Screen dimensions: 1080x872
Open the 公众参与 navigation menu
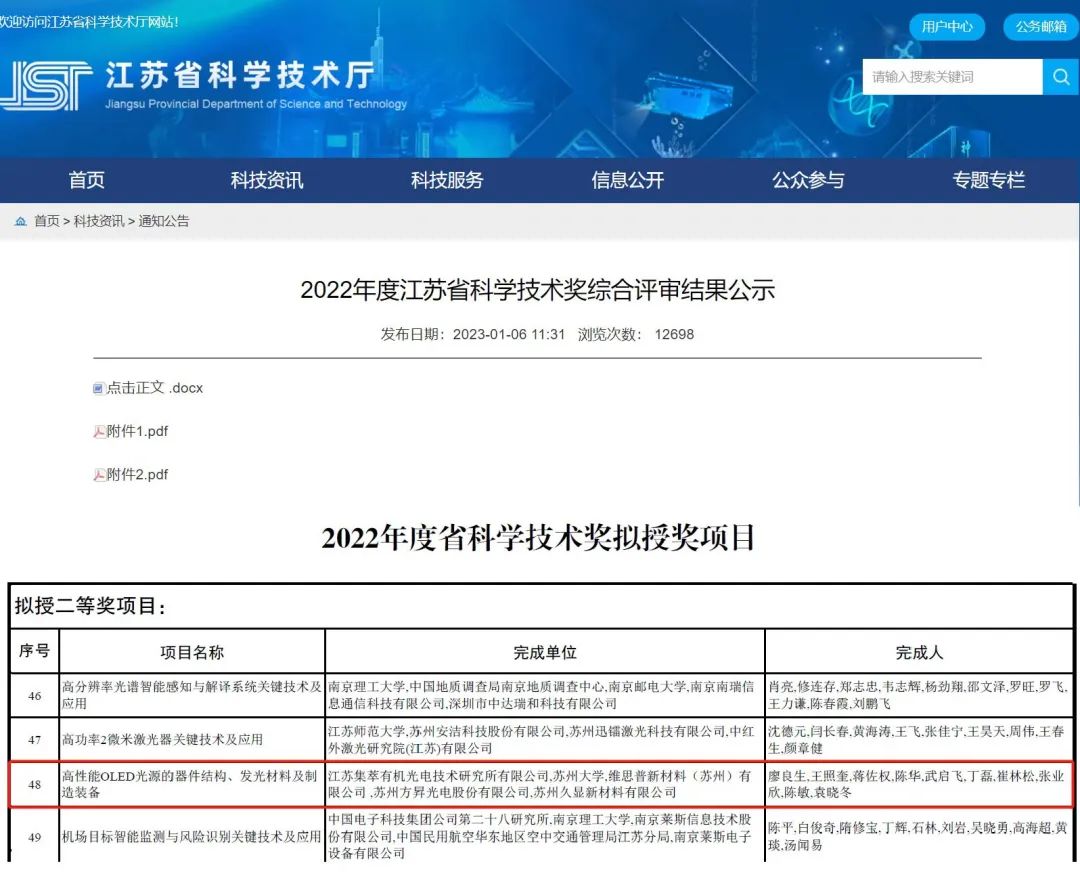pyautogui.click(x=808, y=180)
